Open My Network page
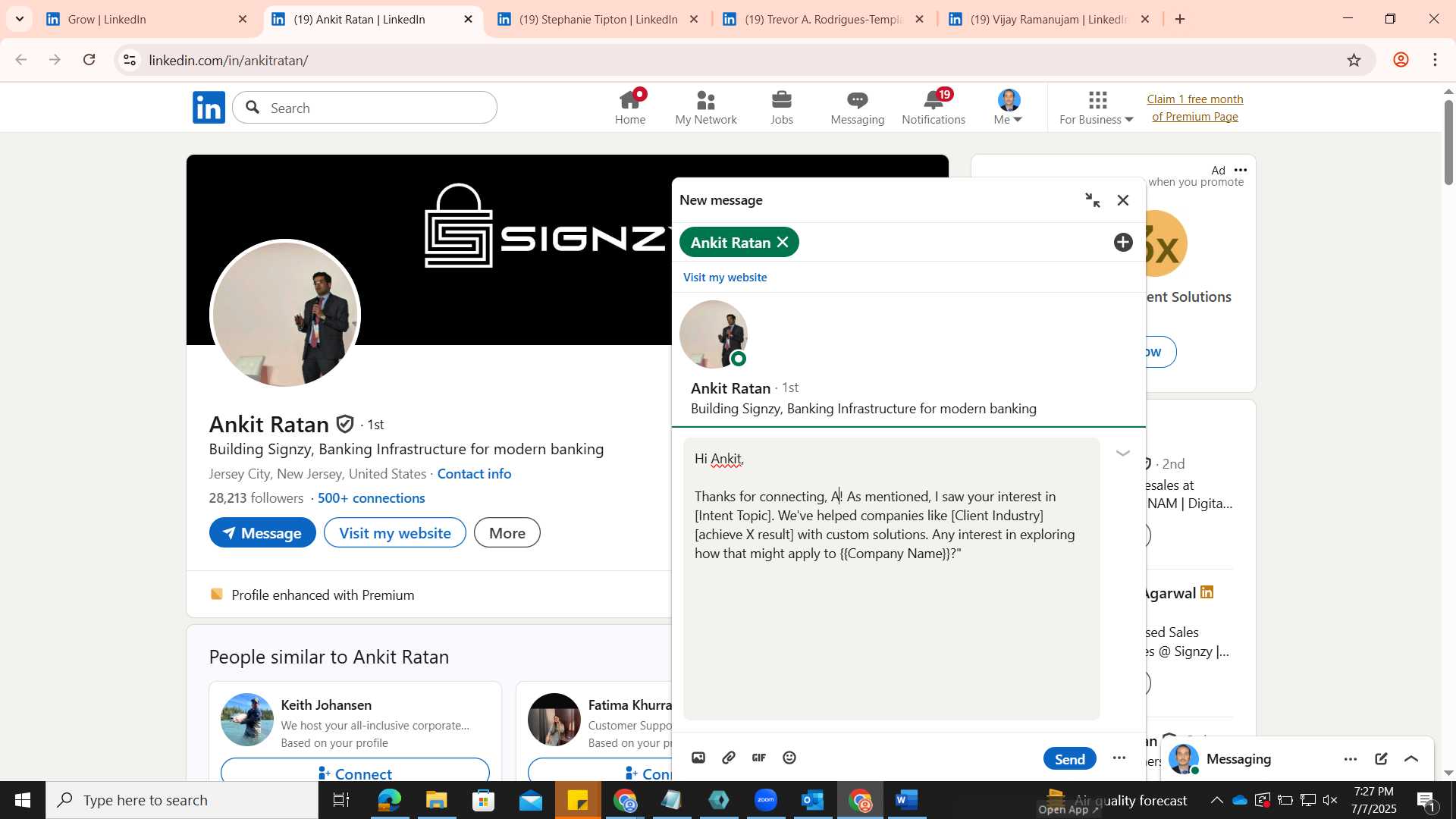This screenshot has height=819, width=1456. point(706,108)
